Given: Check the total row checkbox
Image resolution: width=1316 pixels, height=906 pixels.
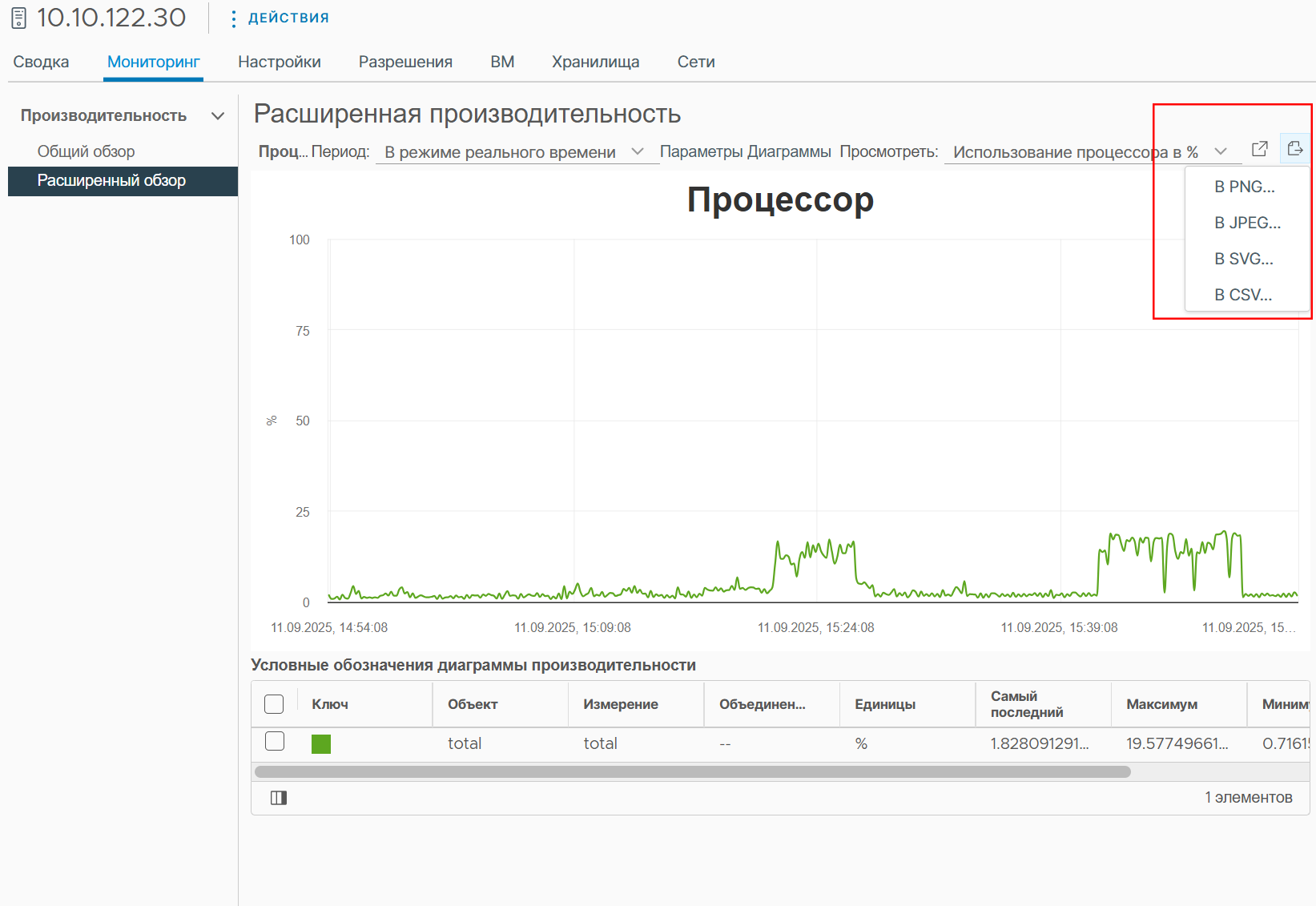Looking at the screenshot, I should click(275, 742).
